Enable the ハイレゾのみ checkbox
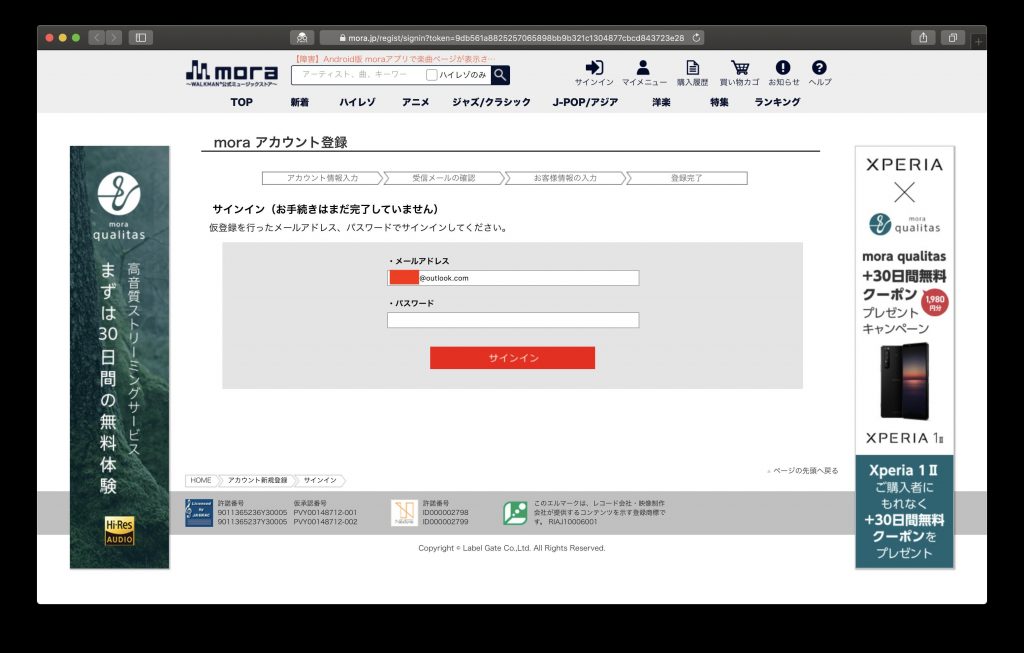The width and height of the screenshot is (1024, 653). 432,75
